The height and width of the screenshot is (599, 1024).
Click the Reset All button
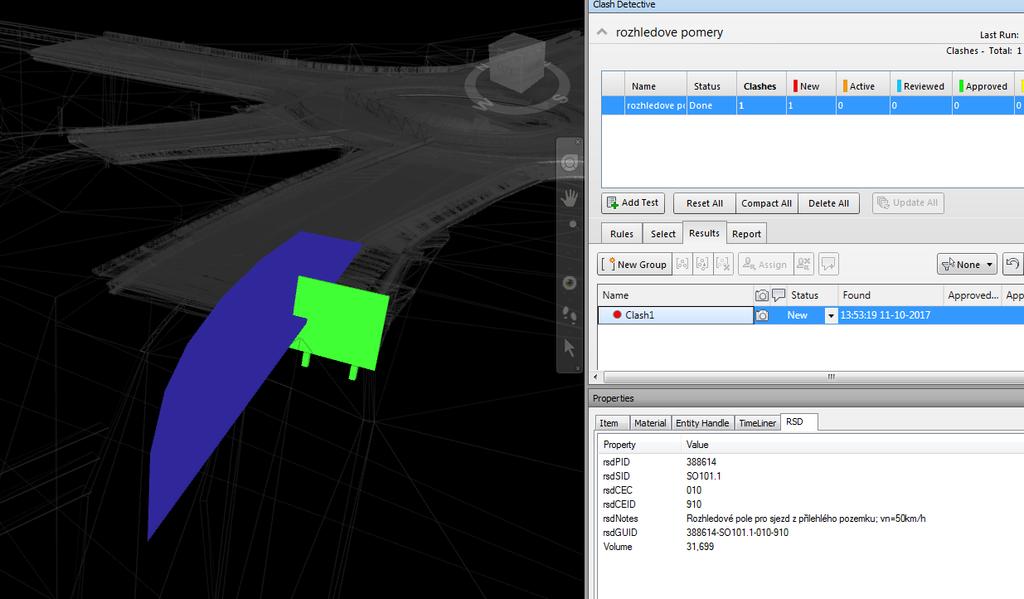pos(704,203)
